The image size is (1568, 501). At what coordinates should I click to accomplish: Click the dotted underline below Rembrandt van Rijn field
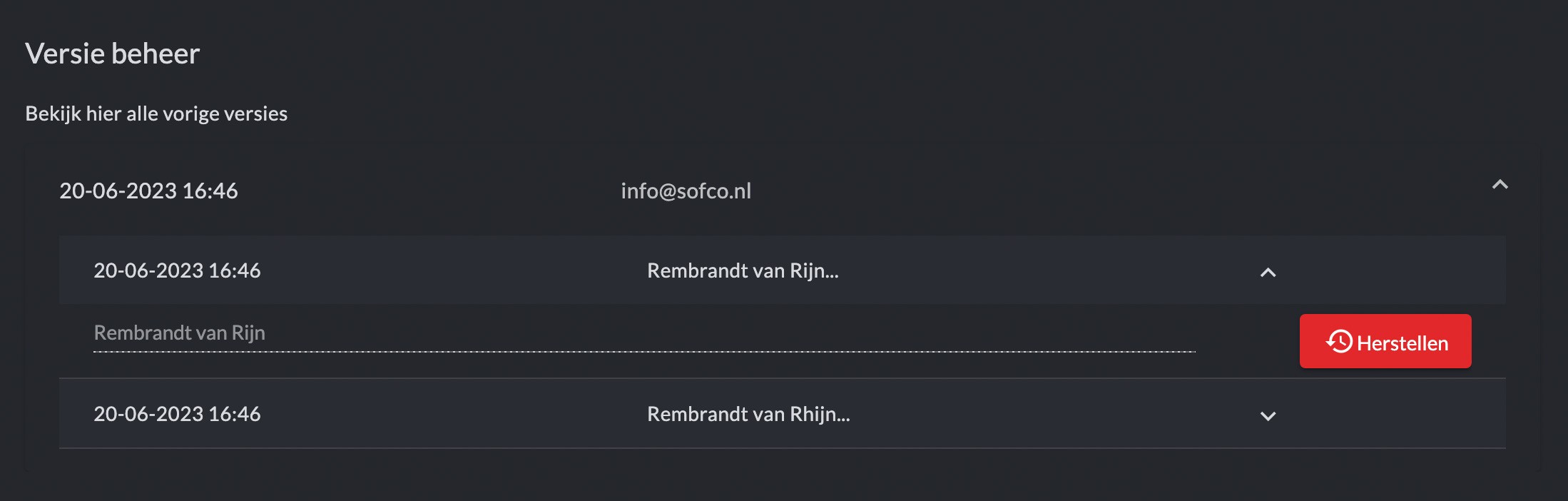tap(642, 351)
